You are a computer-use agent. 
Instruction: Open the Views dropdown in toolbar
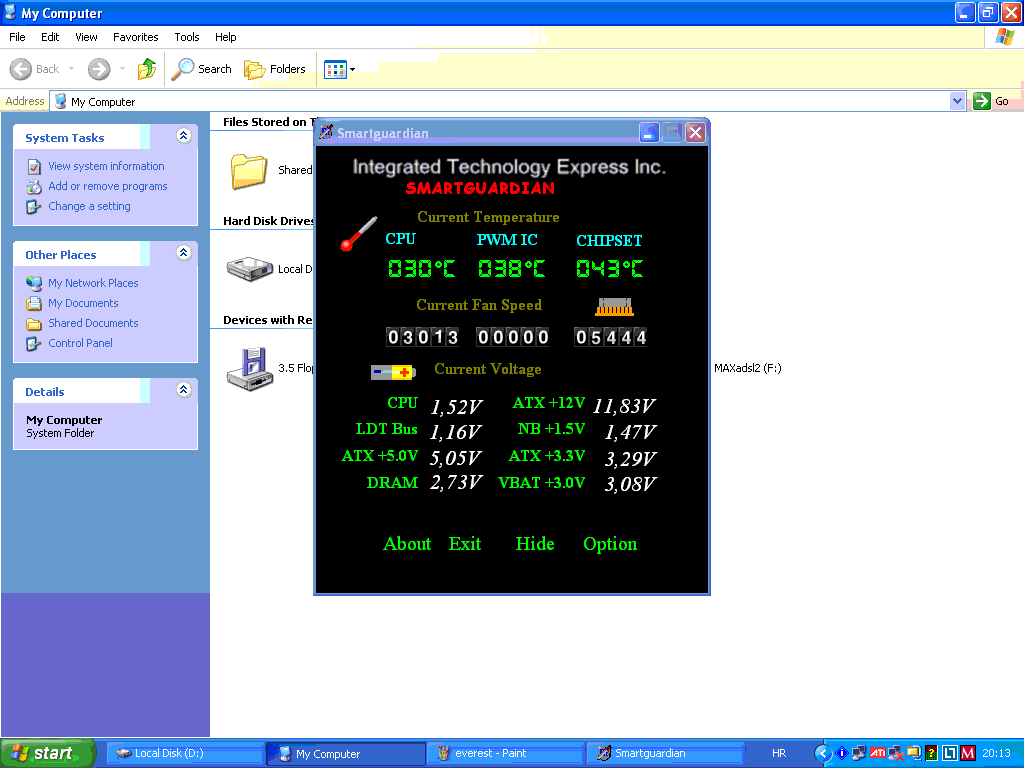click(339, 69)
